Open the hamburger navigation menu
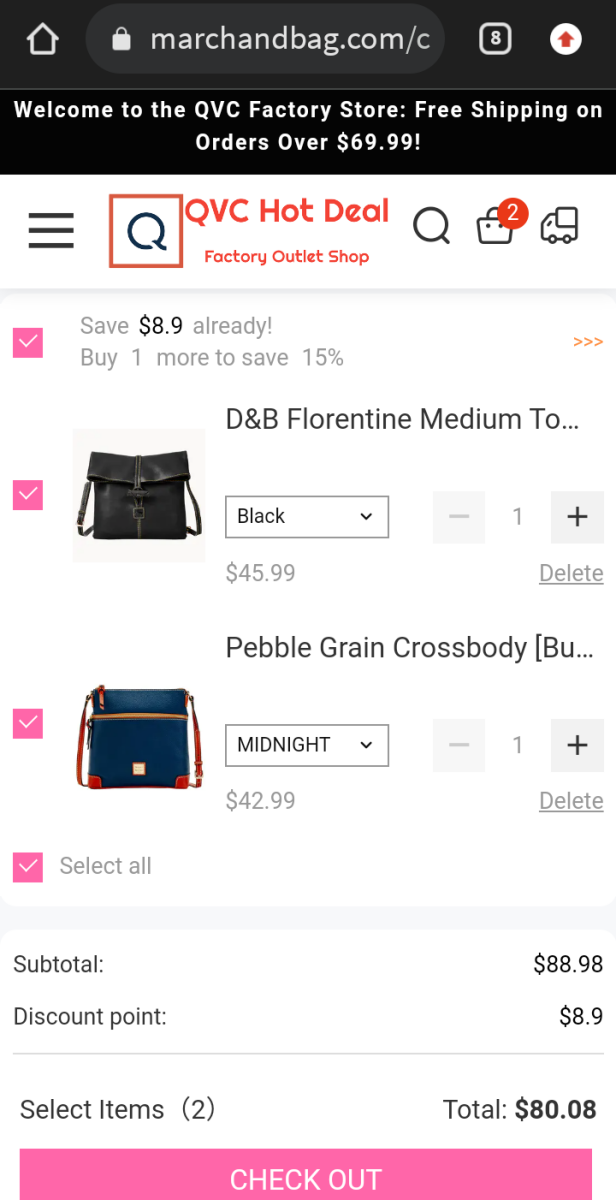616x1200 pixels. (51, 230)
